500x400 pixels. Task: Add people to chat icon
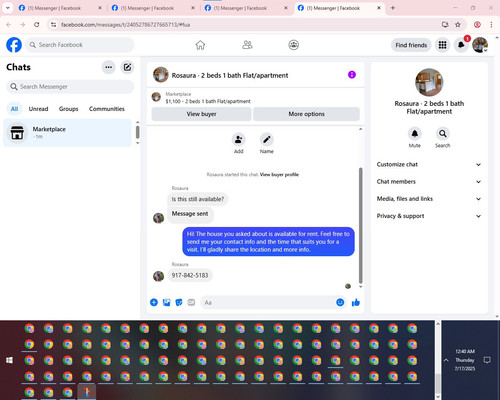[239, 139]
